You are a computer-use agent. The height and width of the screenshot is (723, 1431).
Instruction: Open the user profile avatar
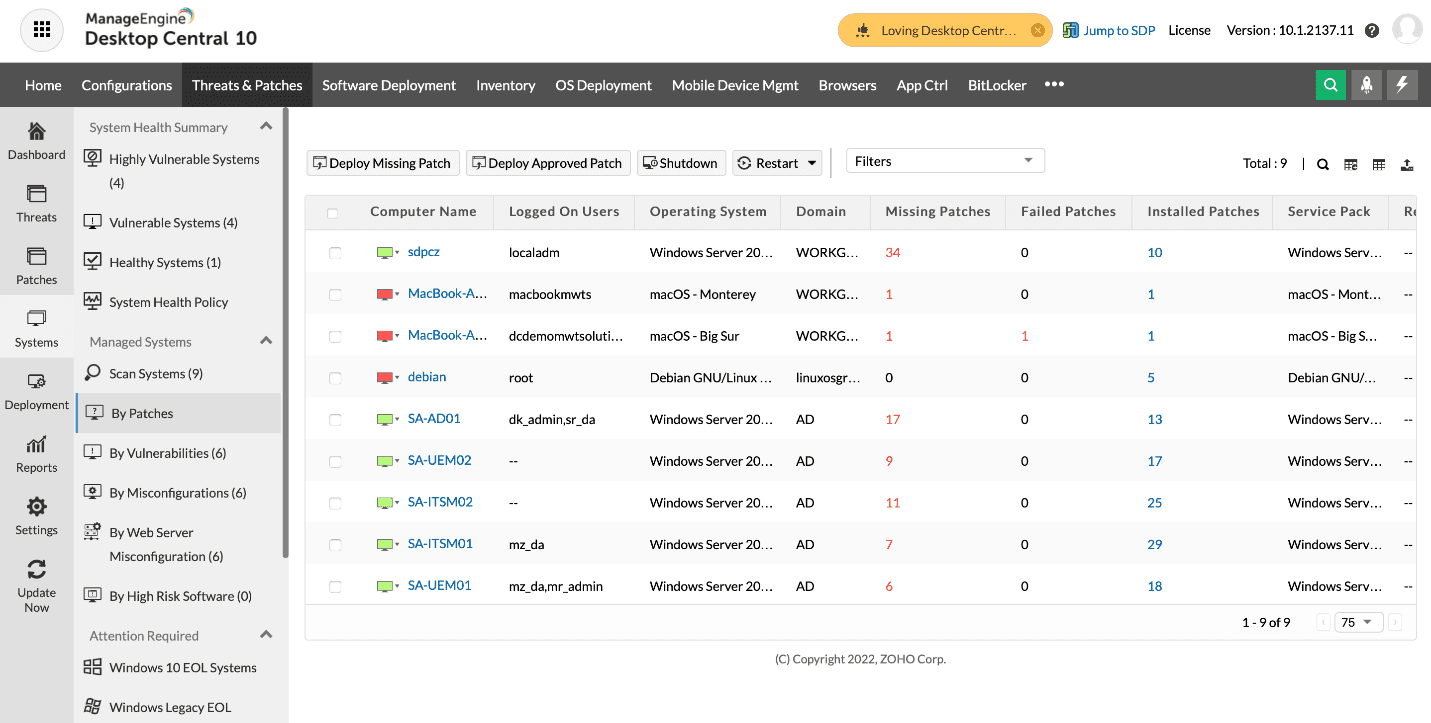(1407, 30)
